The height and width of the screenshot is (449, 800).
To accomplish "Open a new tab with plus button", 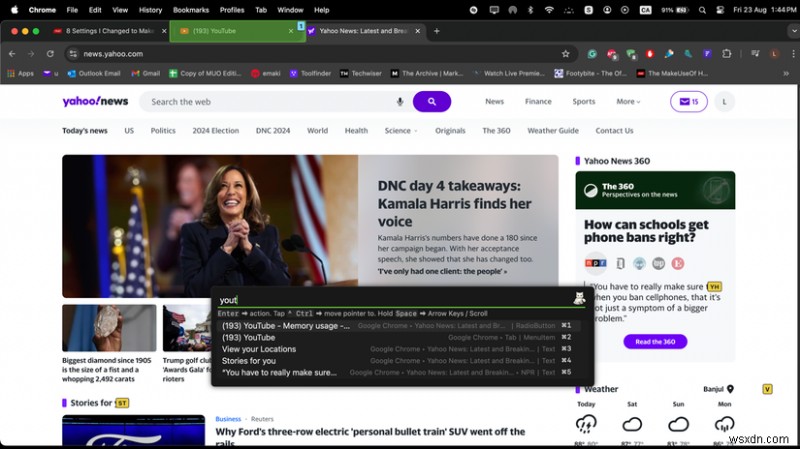I will [436, 31].
